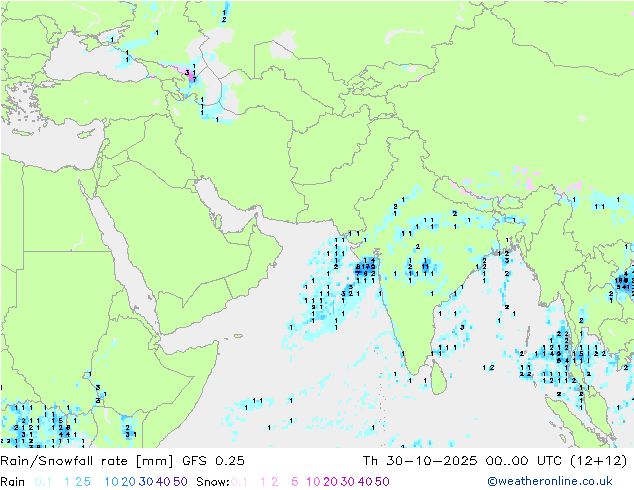This screenshot has width=634, height=490.
Task: Click the Snow legend value 40
Action: click(x=365, y=482)
